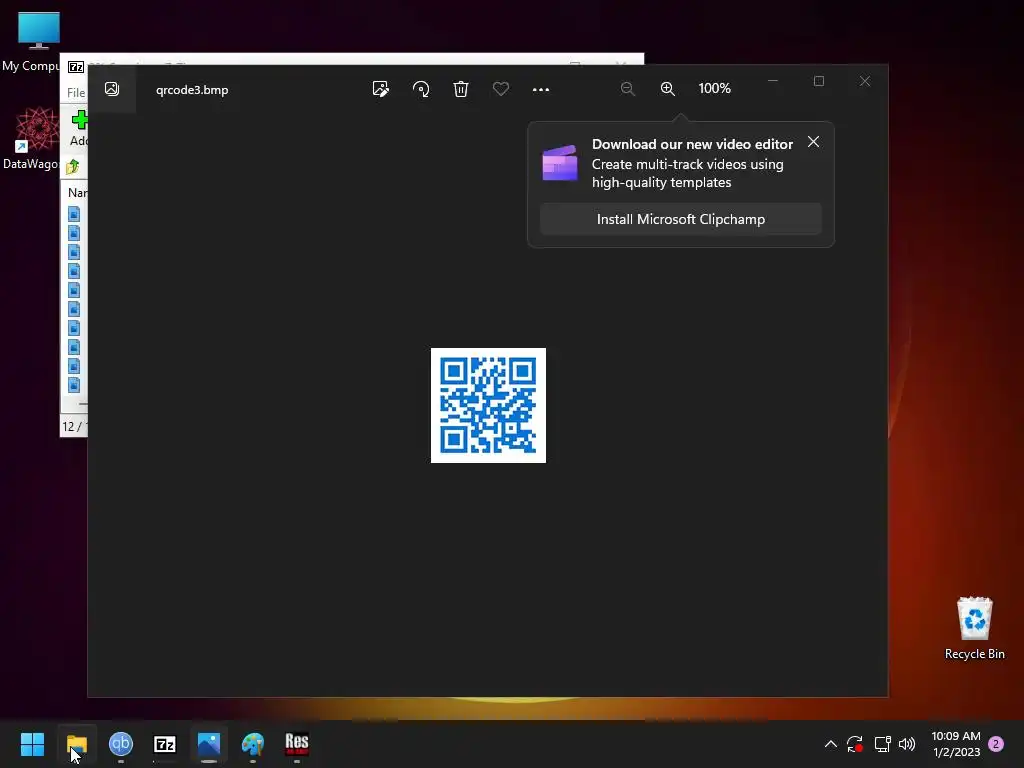Open the Photos gallery icon beside filename
The height and width of the screenshot is (768, 1024).
[x=112, y=89]
